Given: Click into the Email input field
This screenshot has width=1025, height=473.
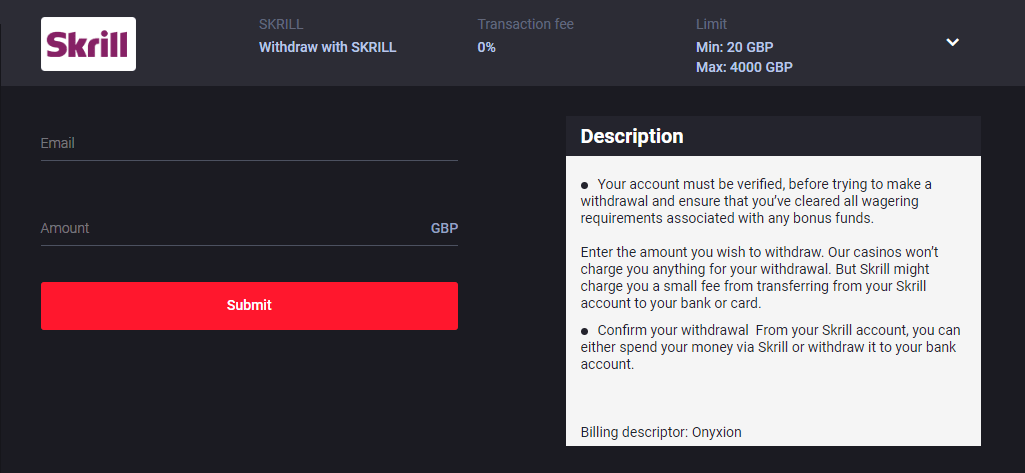Looking at the screenshot, I should point(249,143).
